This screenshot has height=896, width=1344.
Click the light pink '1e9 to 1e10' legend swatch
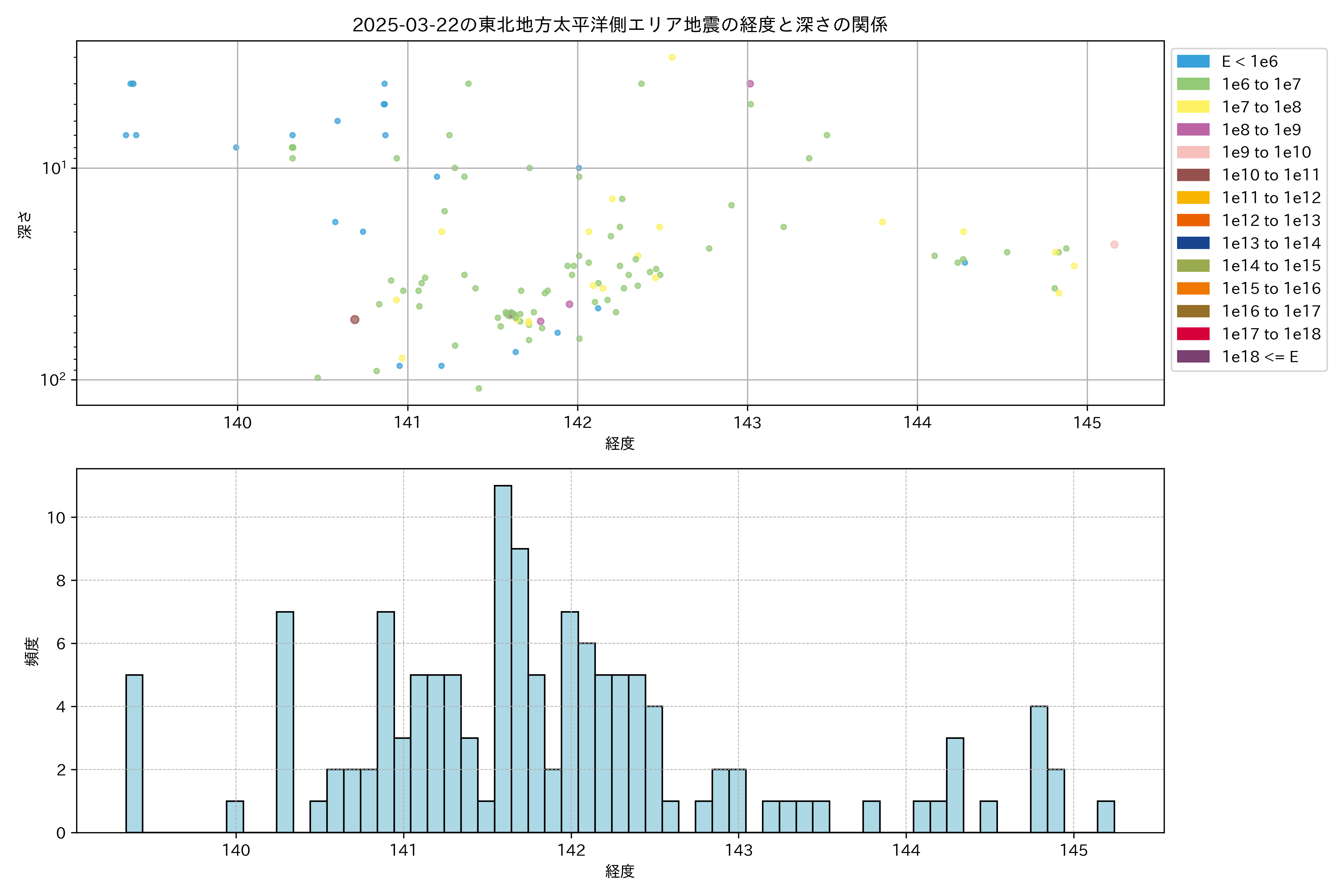point(1192,152)
